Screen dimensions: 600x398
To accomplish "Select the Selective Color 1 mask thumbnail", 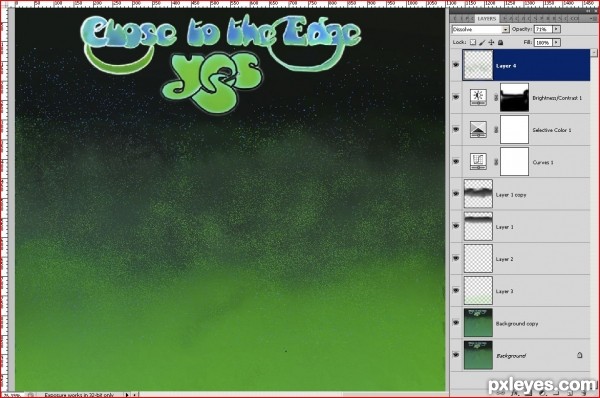I will [514, 129].
